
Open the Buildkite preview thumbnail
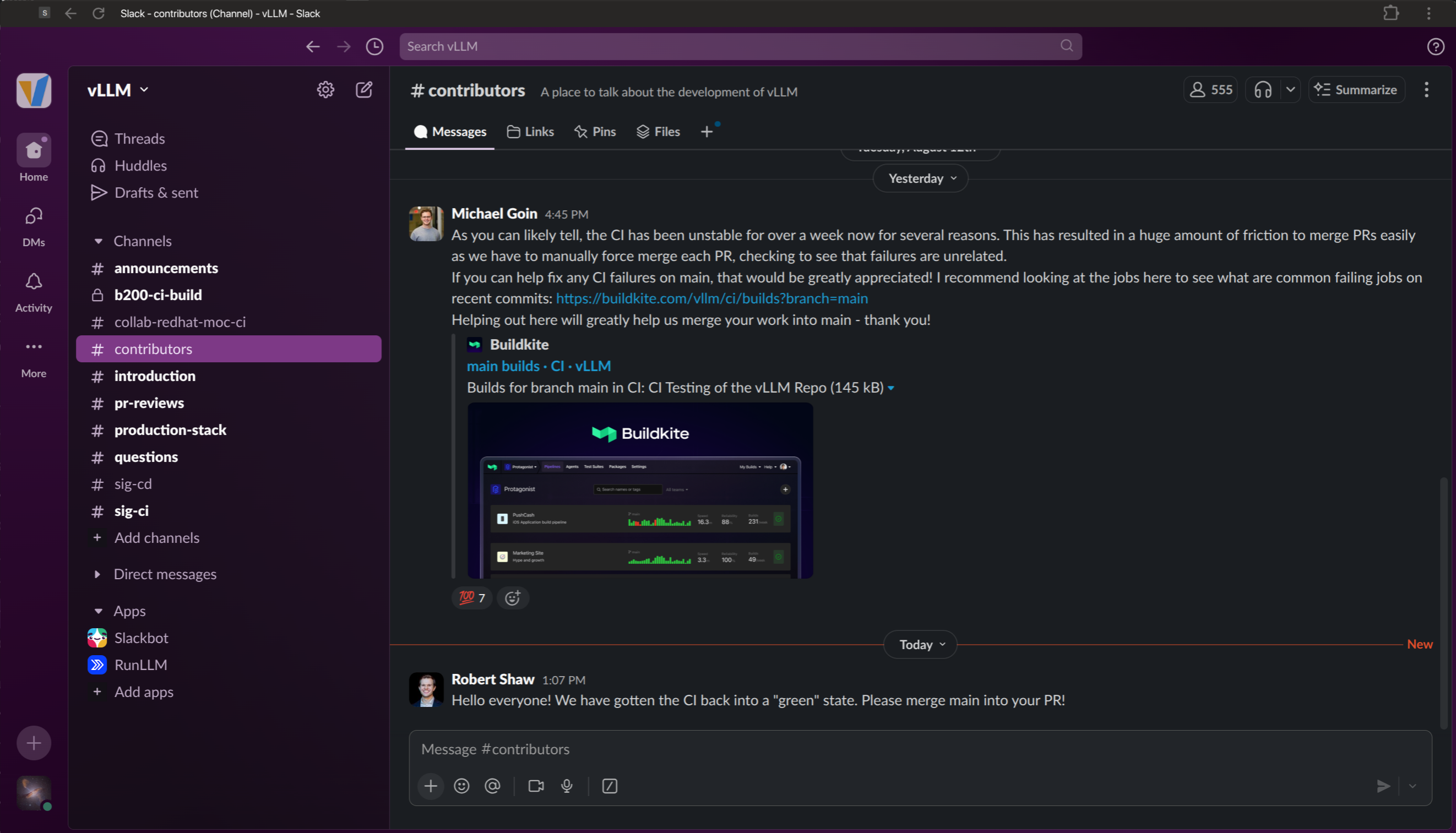(639, 491)
